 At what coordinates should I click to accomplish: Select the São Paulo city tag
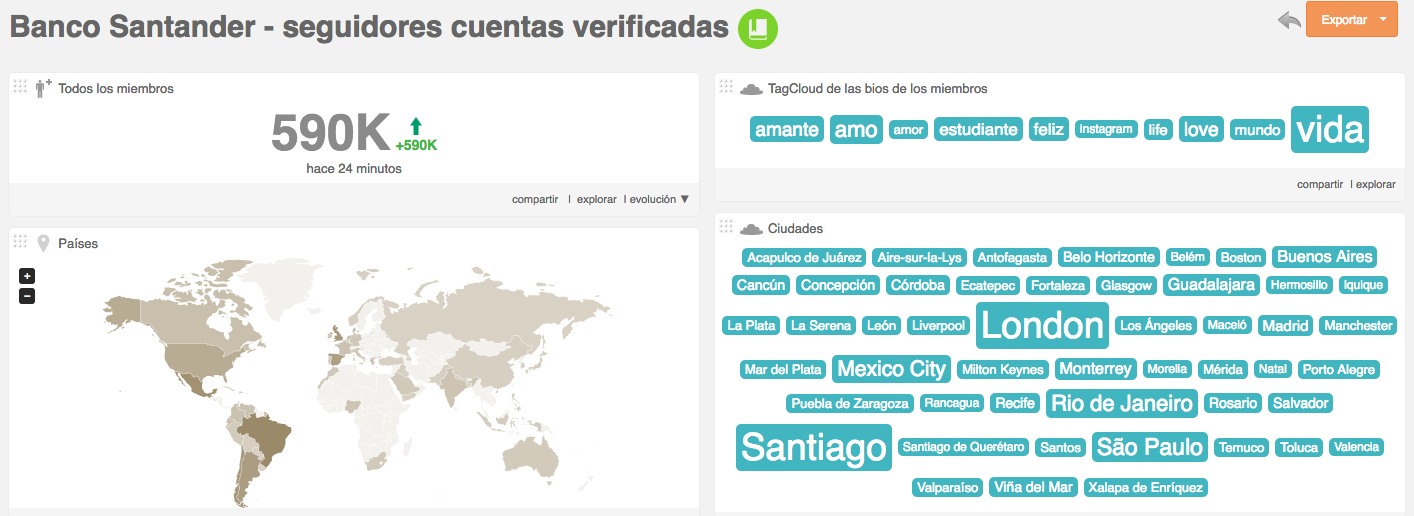tap(1150, 447)
